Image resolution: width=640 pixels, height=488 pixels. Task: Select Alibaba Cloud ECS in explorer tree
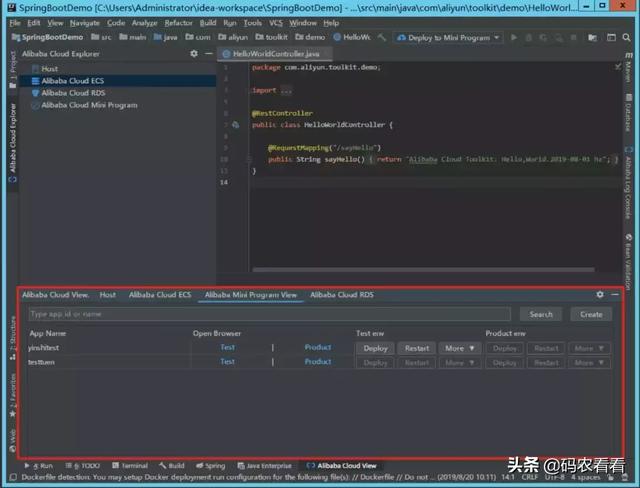[72, 80]
